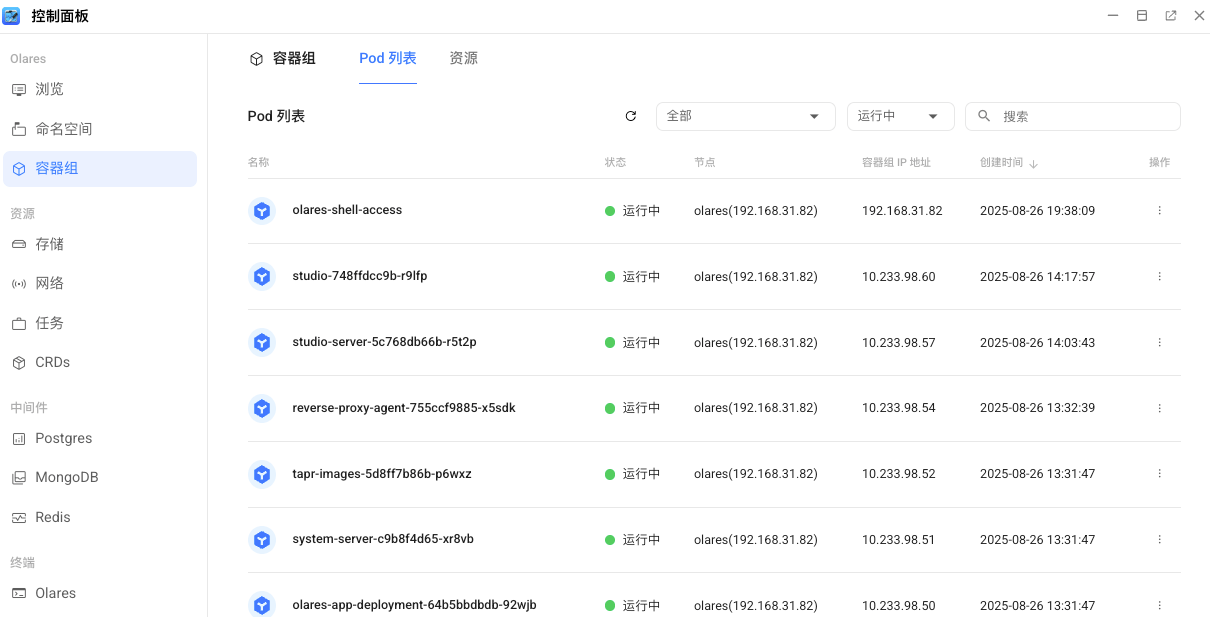Open the actions menu for studio-server-5c768db66b-r5t2p
The height and width of the screenshot is (617, 1210).
[x=1159, y=343]
